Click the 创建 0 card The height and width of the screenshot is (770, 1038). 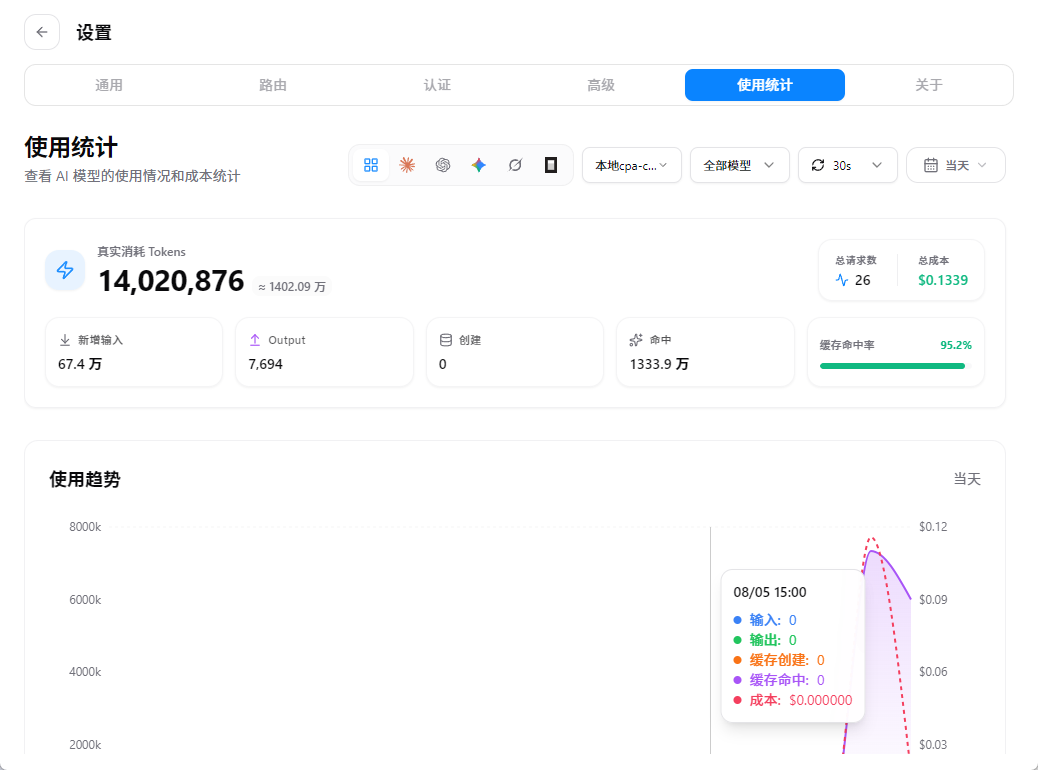(x=515, y=352)
